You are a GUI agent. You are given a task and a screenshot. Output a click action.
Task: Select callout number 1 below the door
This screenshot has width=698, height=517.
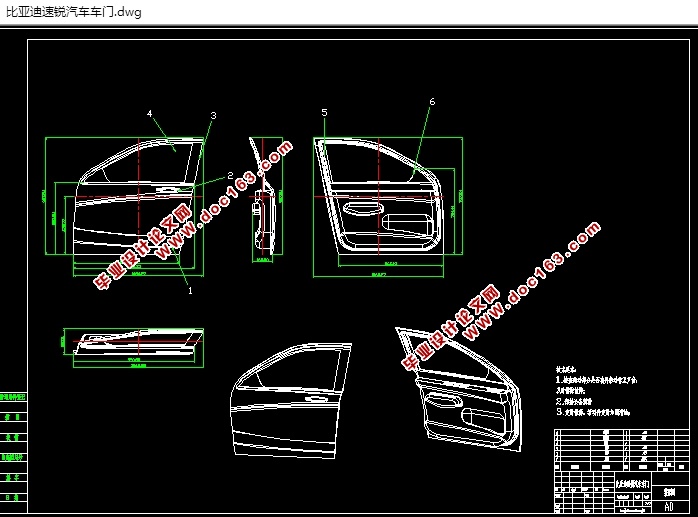pyautogui.click(x=190, y=291)
